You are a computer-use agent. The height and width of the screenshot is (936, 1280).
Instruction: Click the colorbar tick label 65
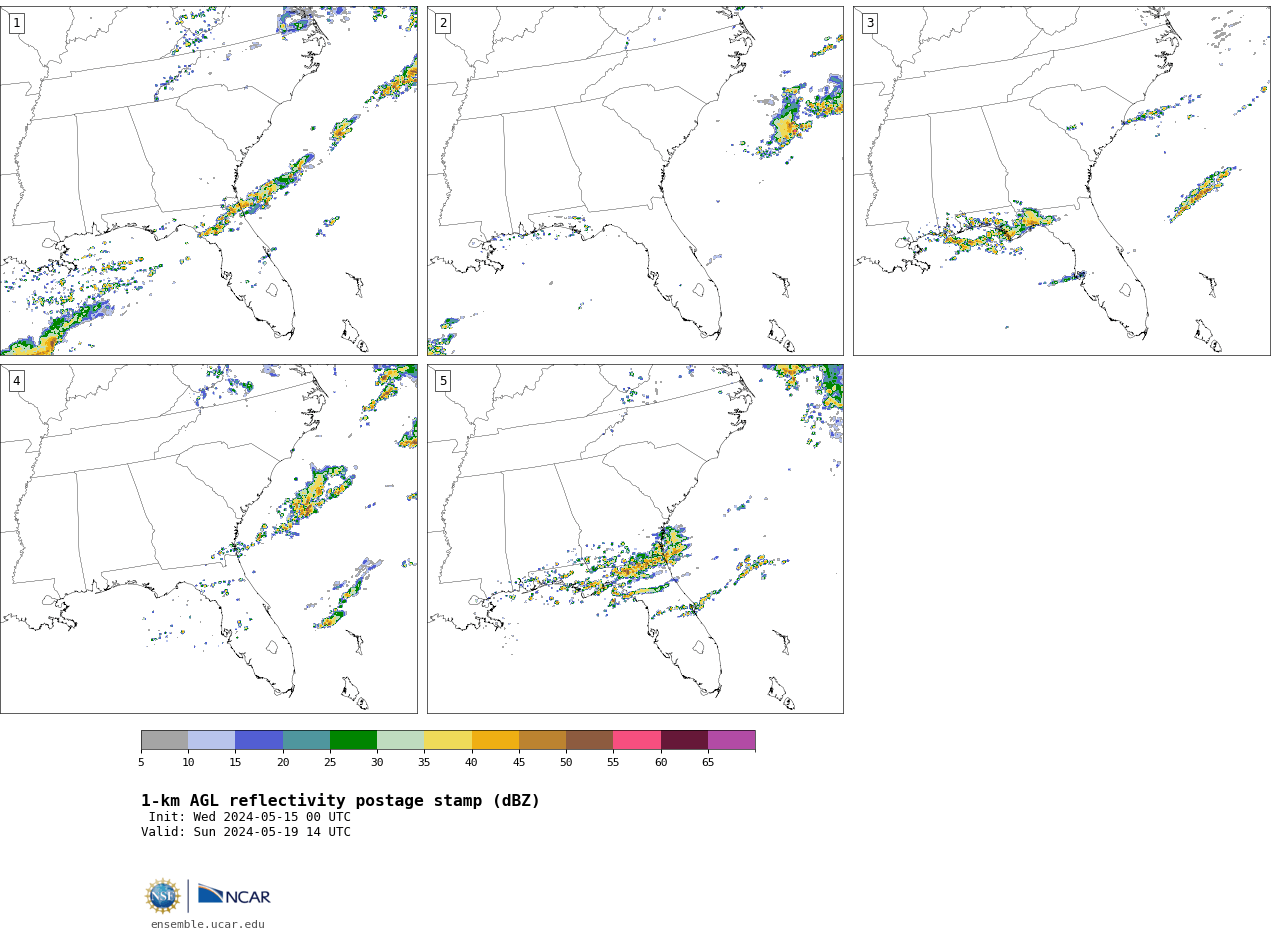[708, 762]
